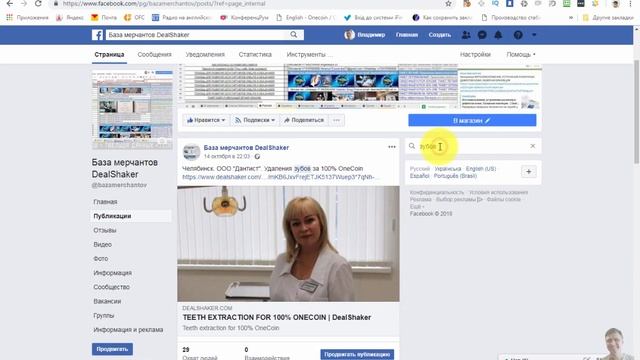Open the friend requests icon
Image resolution: width=640 pixels, height=360 pixels.
(x=466, y=35)
